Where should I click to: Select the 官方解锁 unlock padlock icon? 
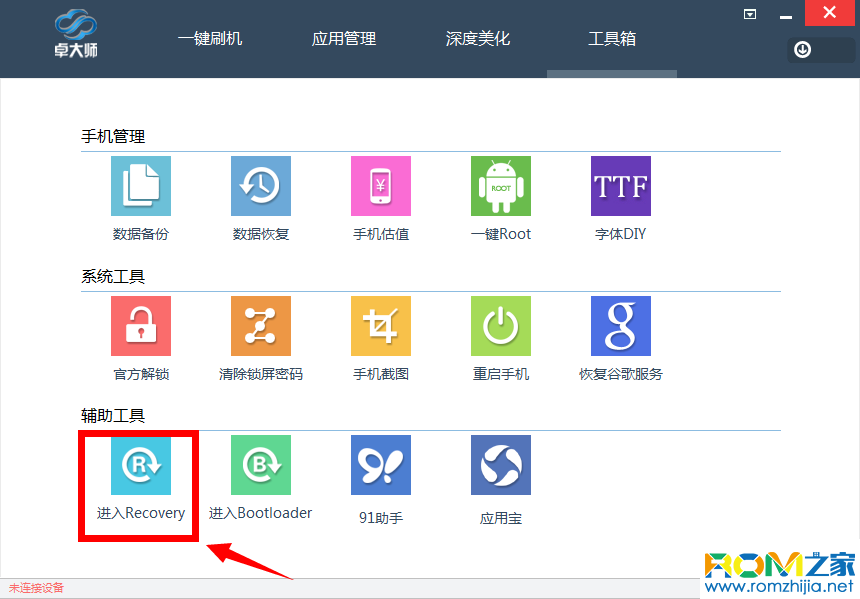click(141, 326)
